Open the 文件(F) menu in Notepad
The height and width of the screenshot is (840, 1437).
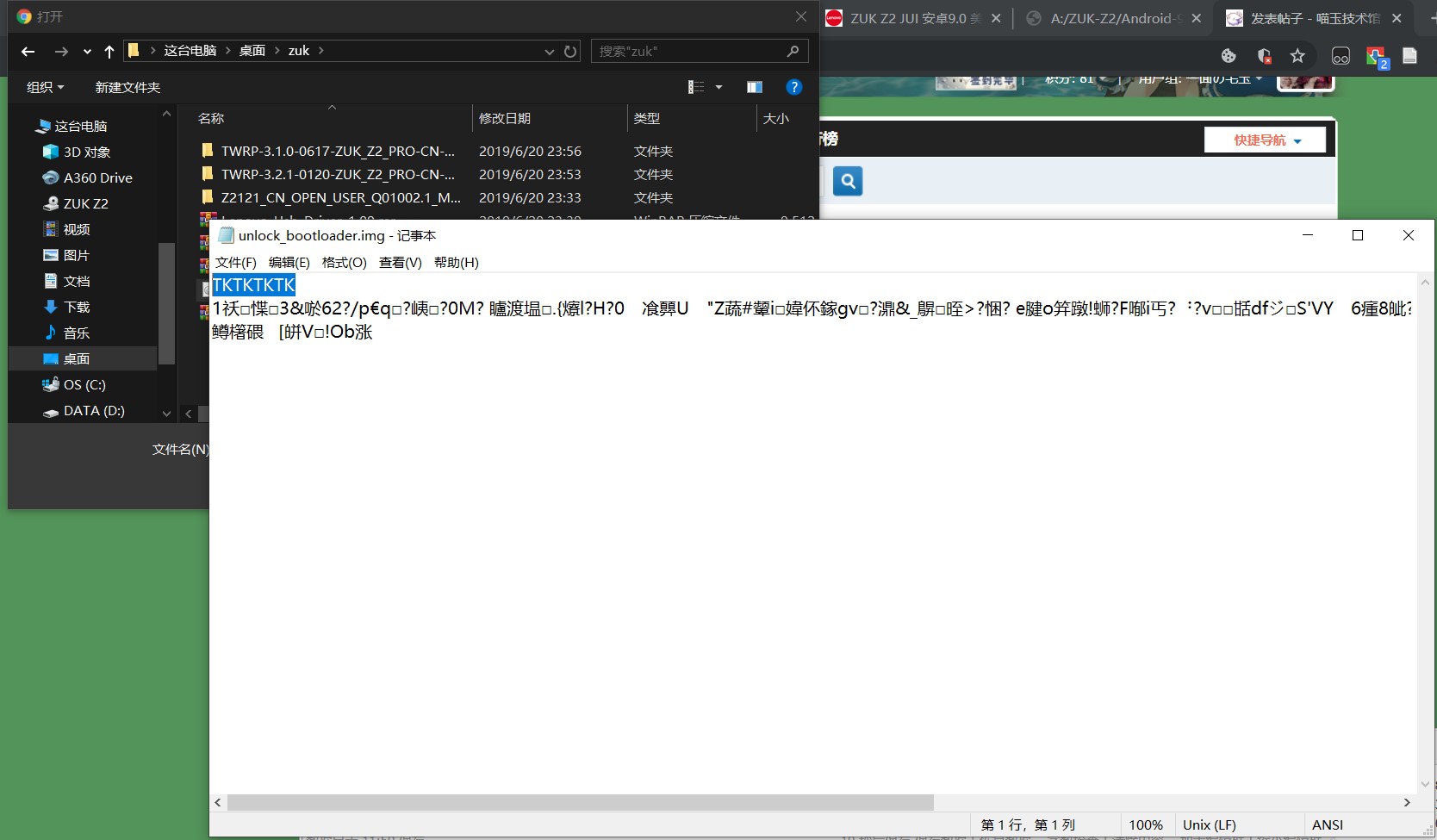(235, 263)
